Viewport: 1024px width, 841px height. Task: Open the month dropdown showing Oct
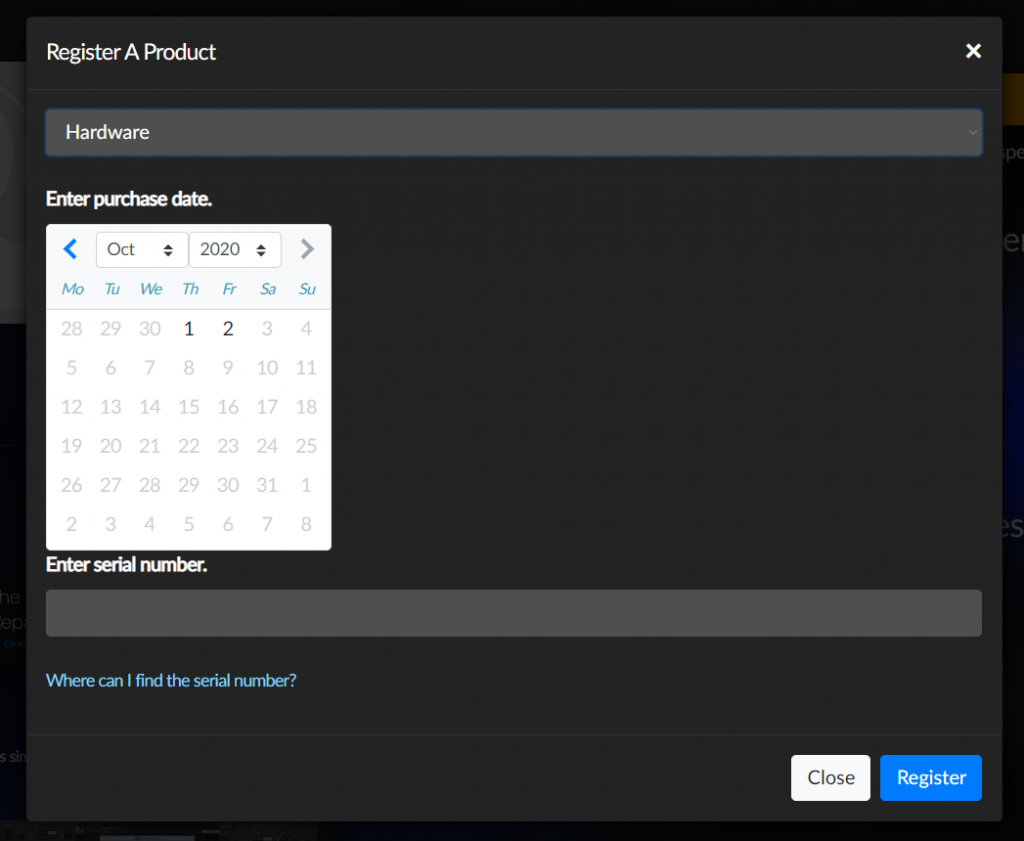coord(141,249)
